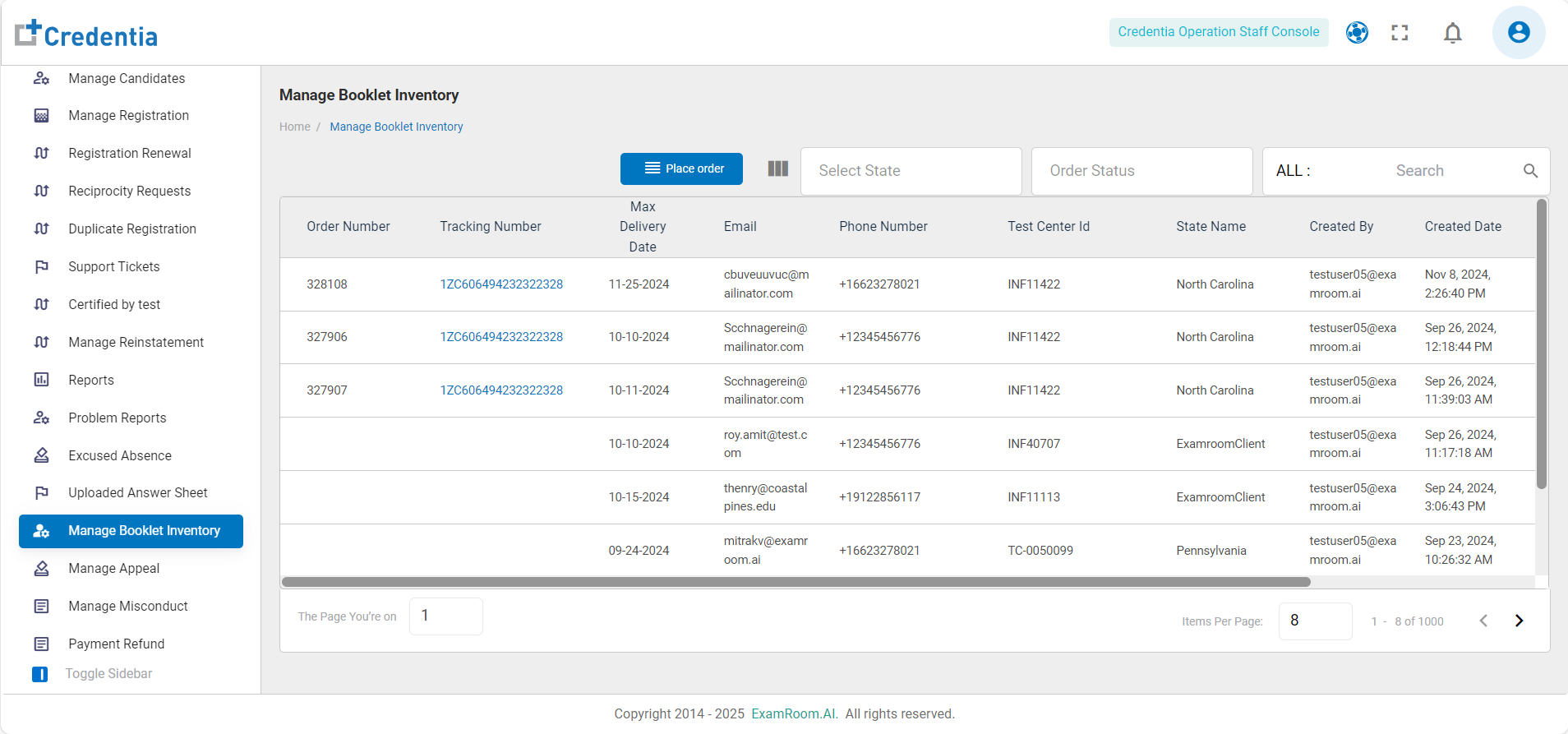Image resolution: width=1568 pixels, height=734 pixels.
Task: Open the Order Status dropdown
Action: (1142, 171)
